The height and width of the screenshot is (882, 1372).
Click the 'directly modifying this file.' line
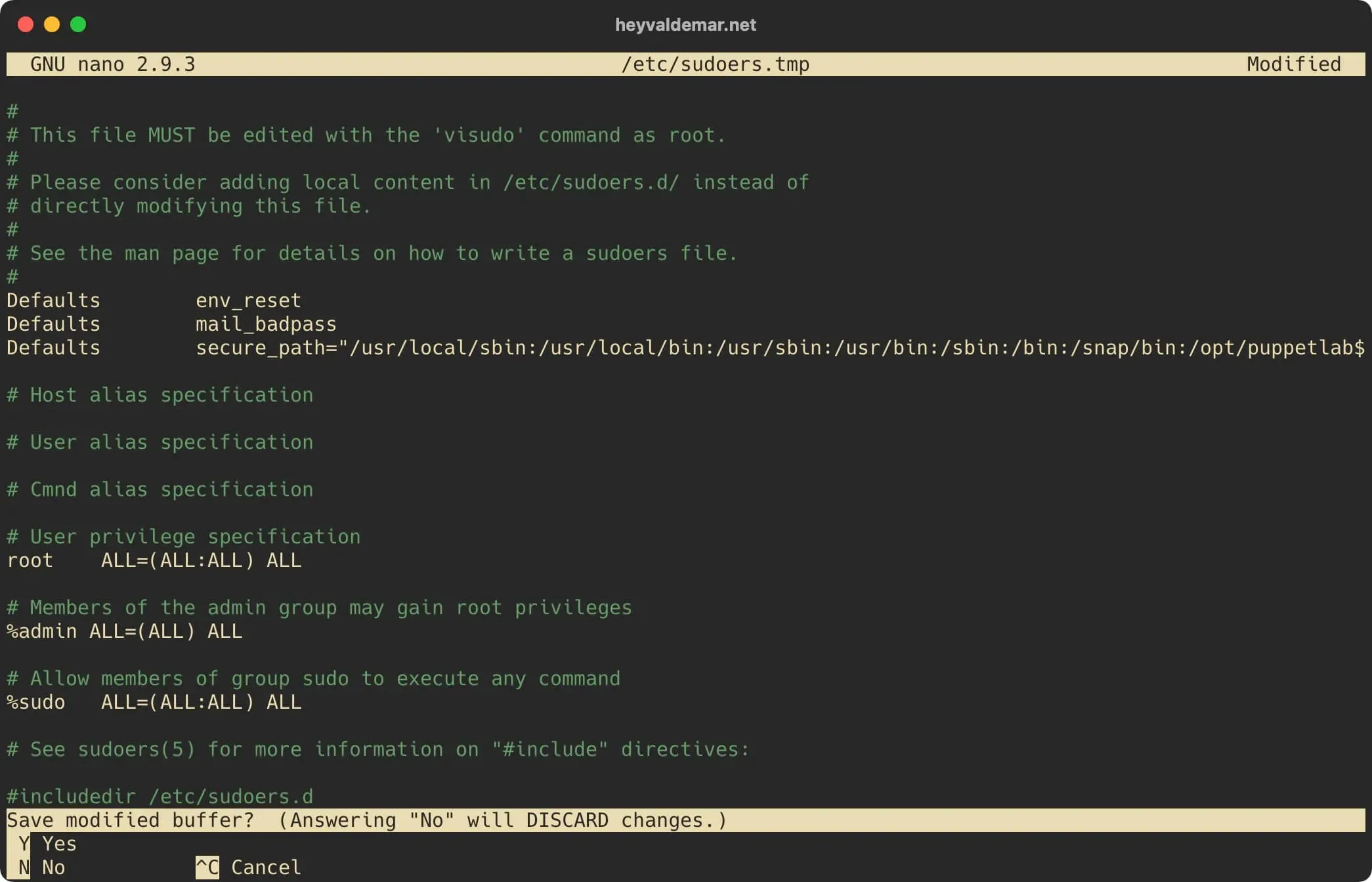pos(189,206)
